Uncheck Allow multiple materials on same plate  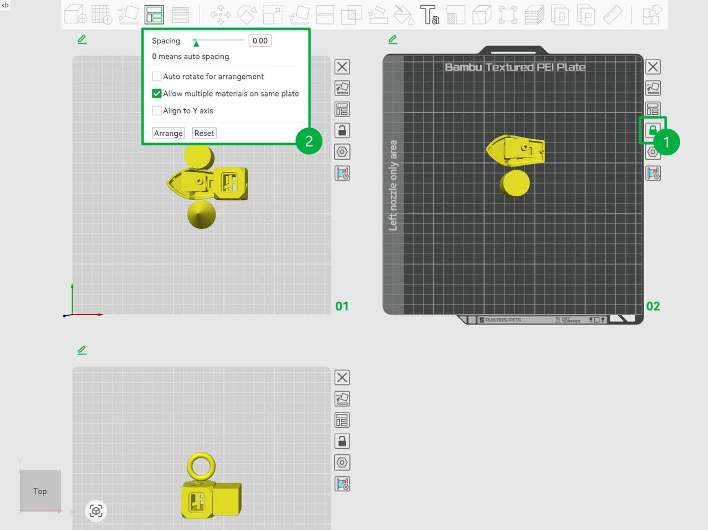coord(156,93)
